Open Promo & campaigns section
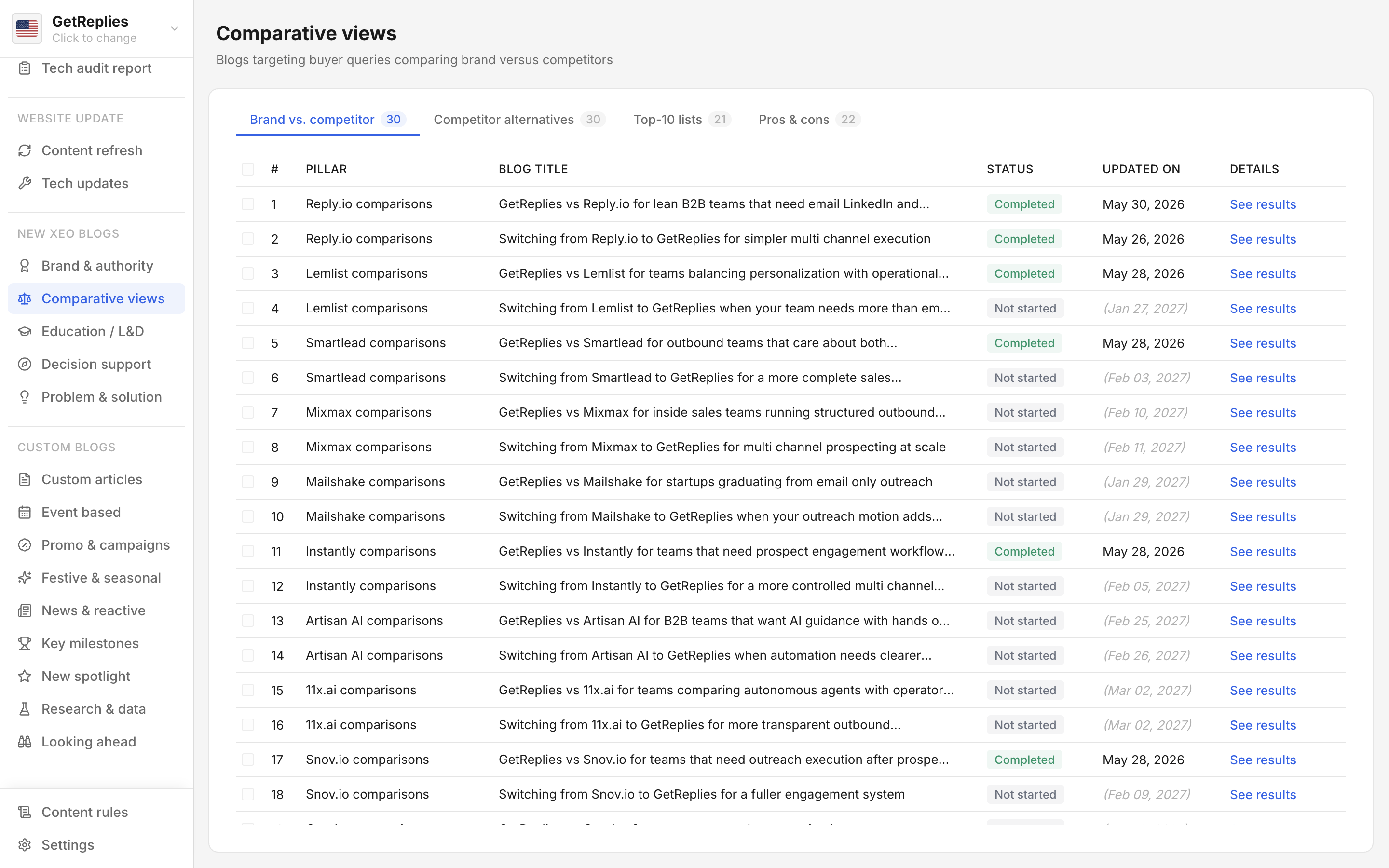Screen dimensions: 1389x868 (x=96, y=545)
